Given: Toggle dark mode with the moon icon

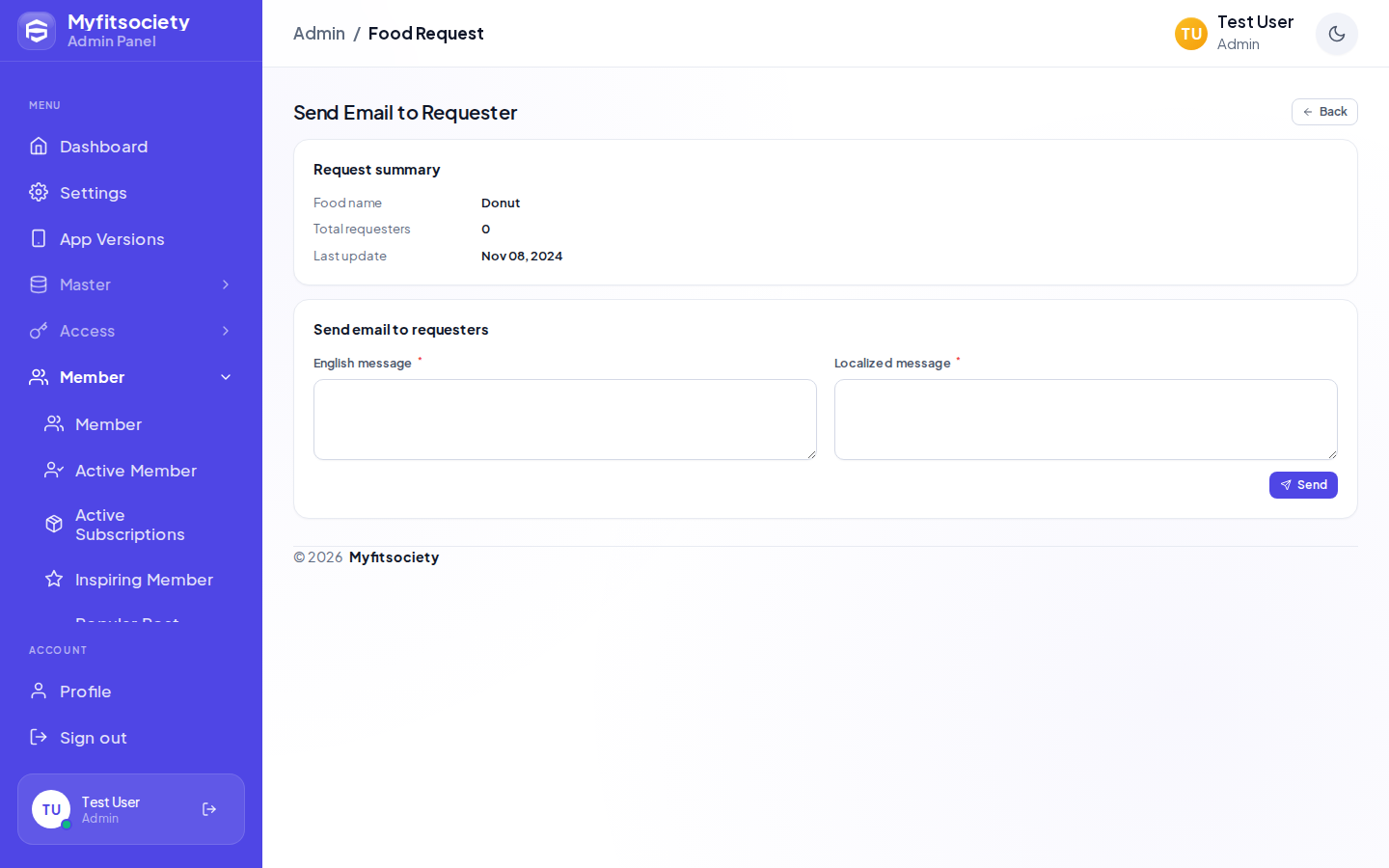Looking at the screenshot, I should click(x=1337, y=34).
